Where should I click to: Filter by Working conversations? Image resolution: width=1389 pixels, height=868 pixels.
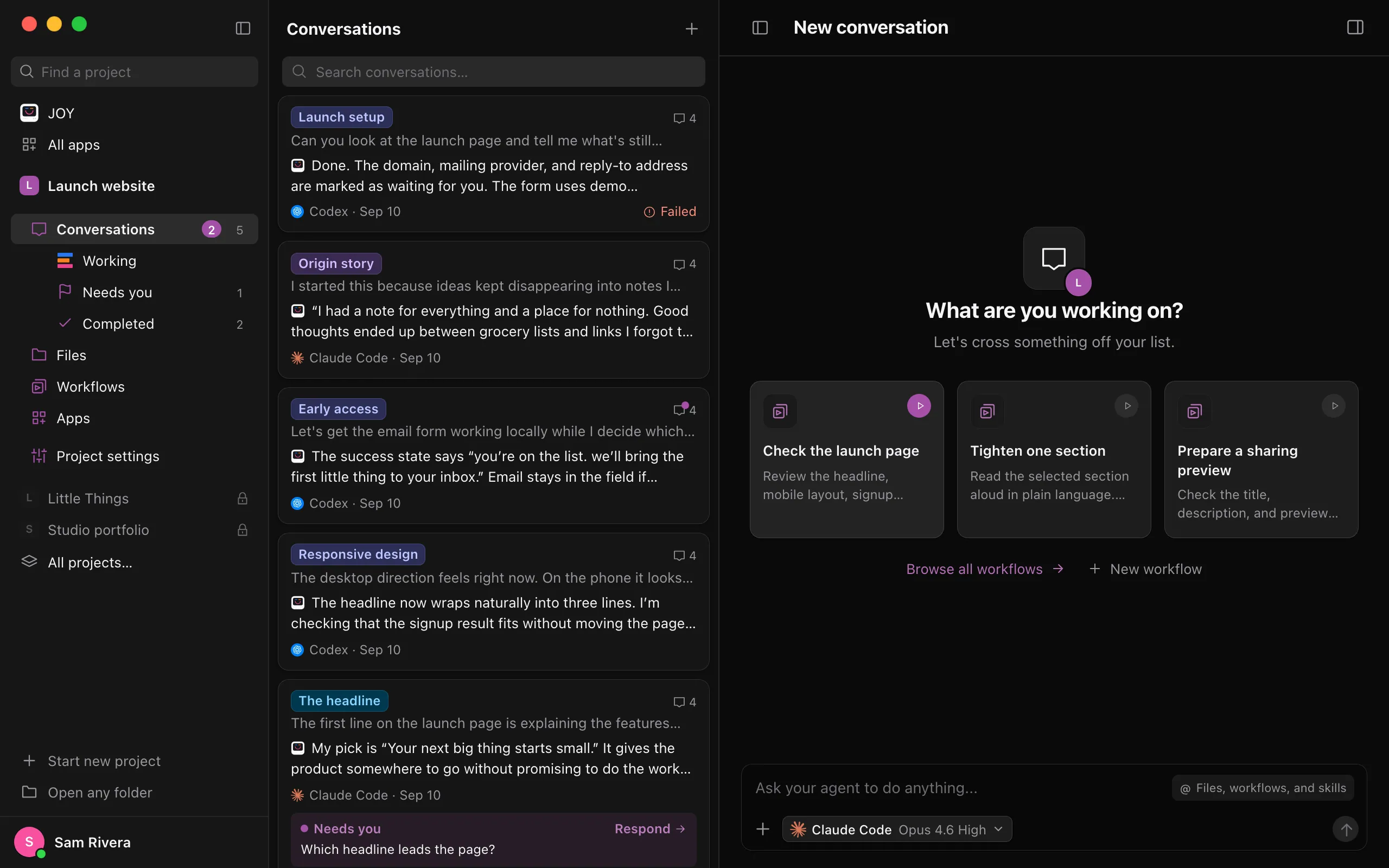point(135,261)
